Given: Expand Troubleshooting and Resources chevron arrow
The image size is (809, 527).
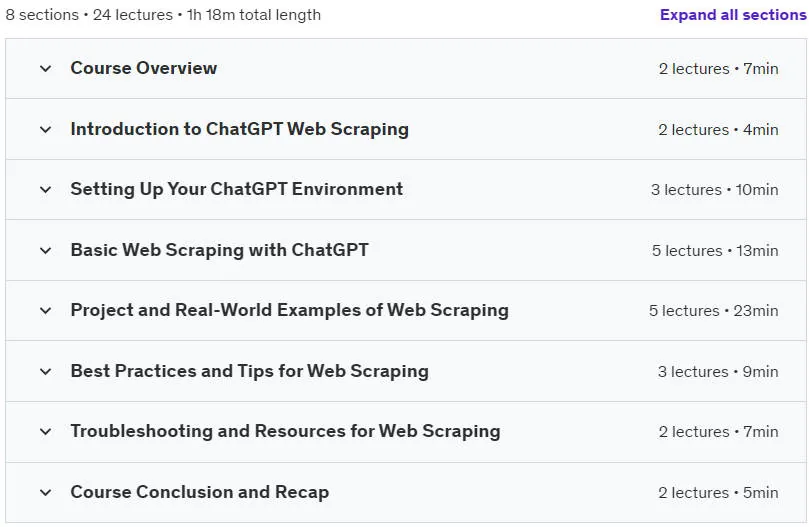Looking at the screenshot, I should [x=45, y=432].
